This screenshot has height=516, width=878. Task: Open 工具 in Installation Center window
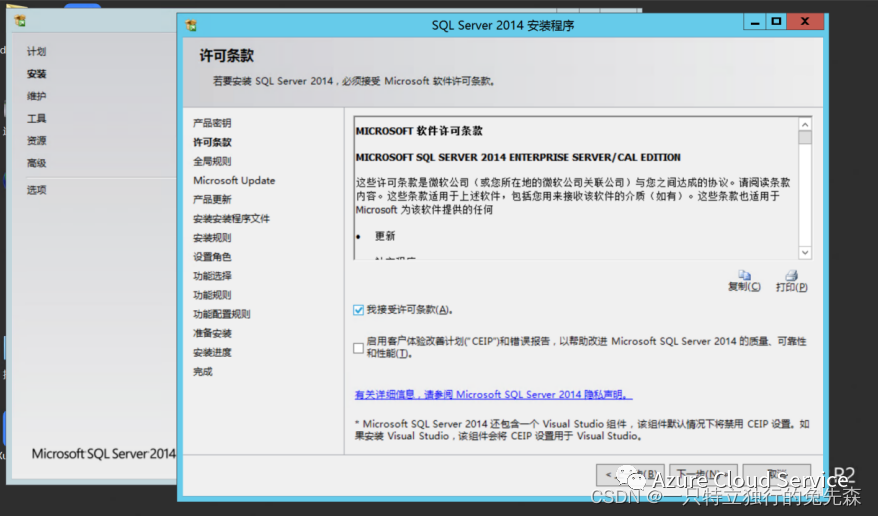click(x=36, y=119)
